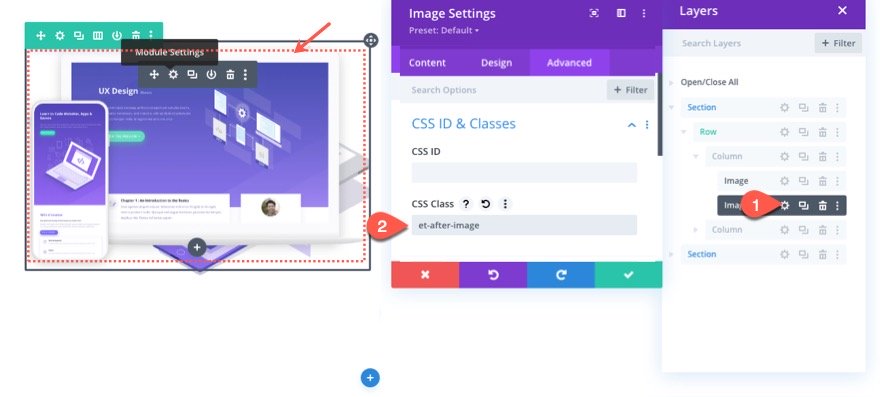Open CSS Class more options menu
Screen dimensions: 880x397
tap(505, 204)
